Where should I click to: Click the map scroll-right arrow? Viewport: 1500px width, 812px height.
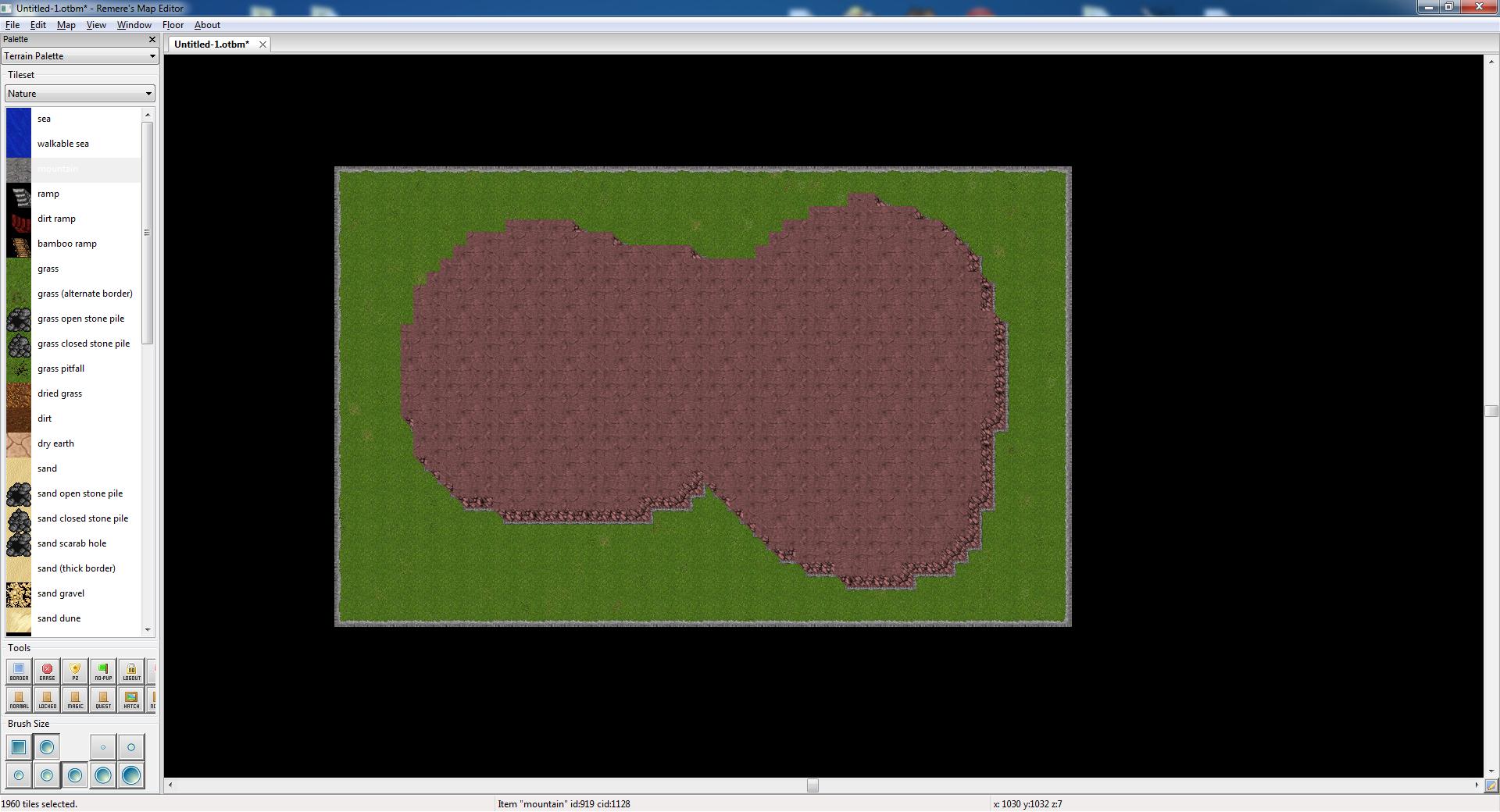coord(1477,785)
